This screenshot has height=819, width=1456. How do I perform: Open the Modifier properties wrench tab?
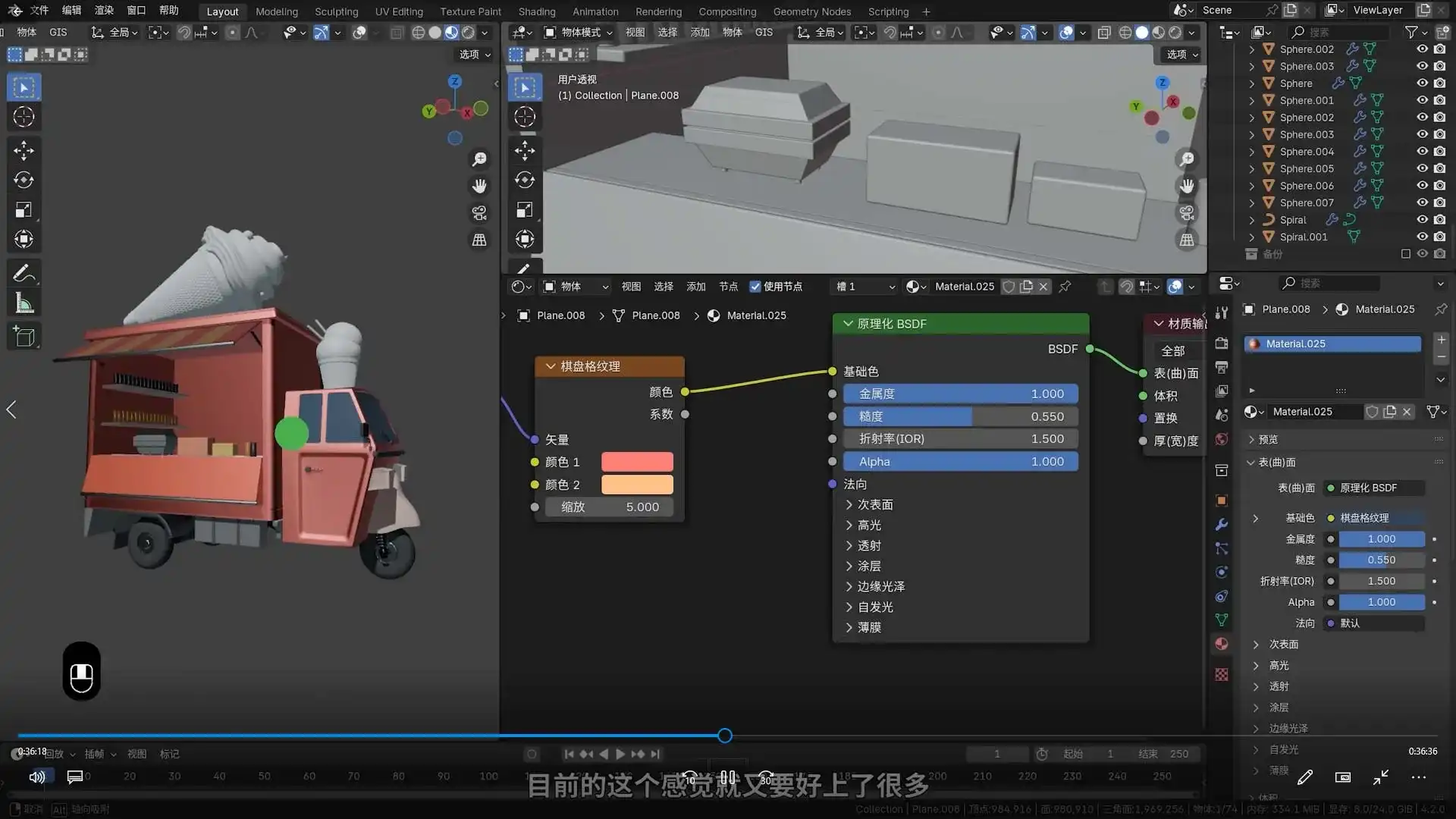pyautogui.click(x=1221, y=525)
